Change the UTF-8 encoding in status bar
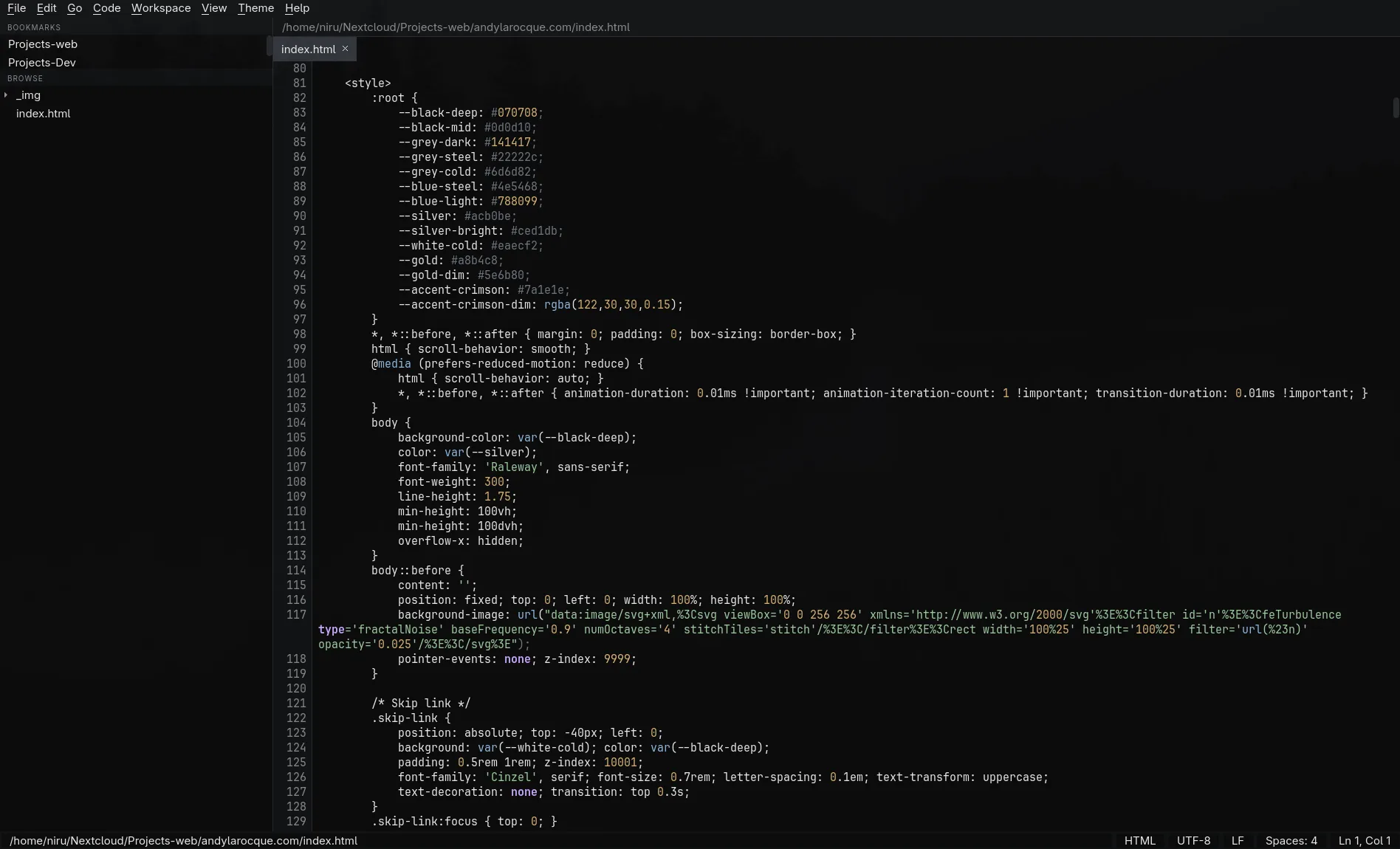Screen dimensions: 1400x849 [1193, 841]
